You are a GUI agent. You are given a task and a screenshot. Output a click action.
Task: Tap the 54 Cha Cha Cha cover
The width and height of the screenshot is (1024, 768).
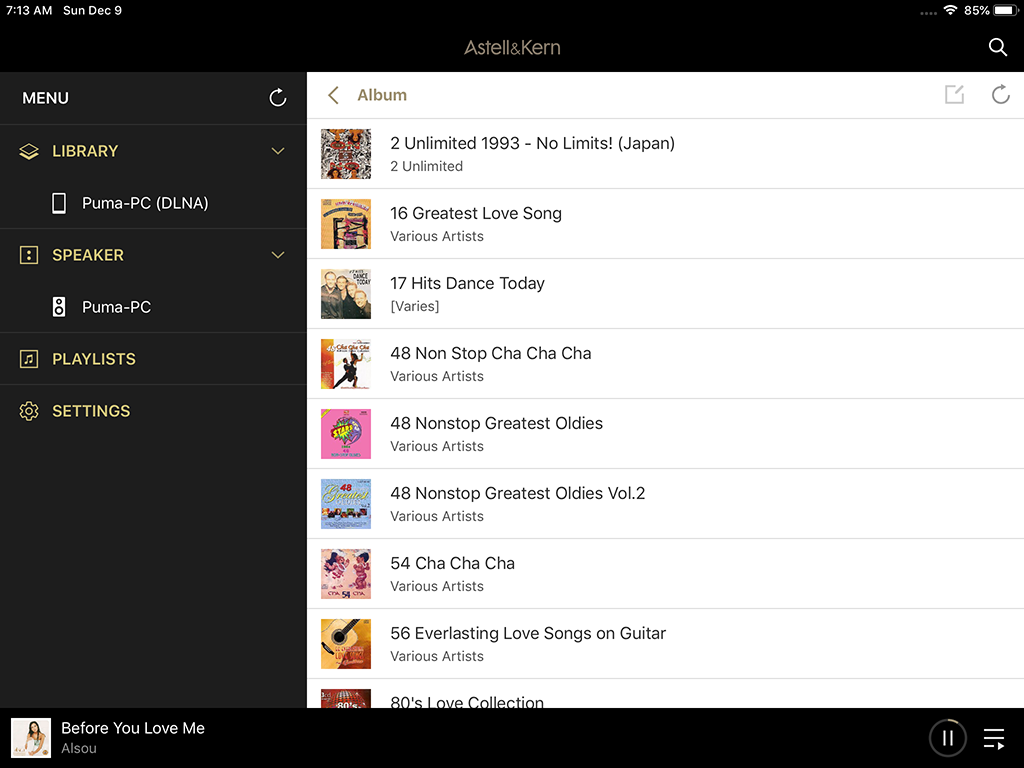(x=345, y=573)
